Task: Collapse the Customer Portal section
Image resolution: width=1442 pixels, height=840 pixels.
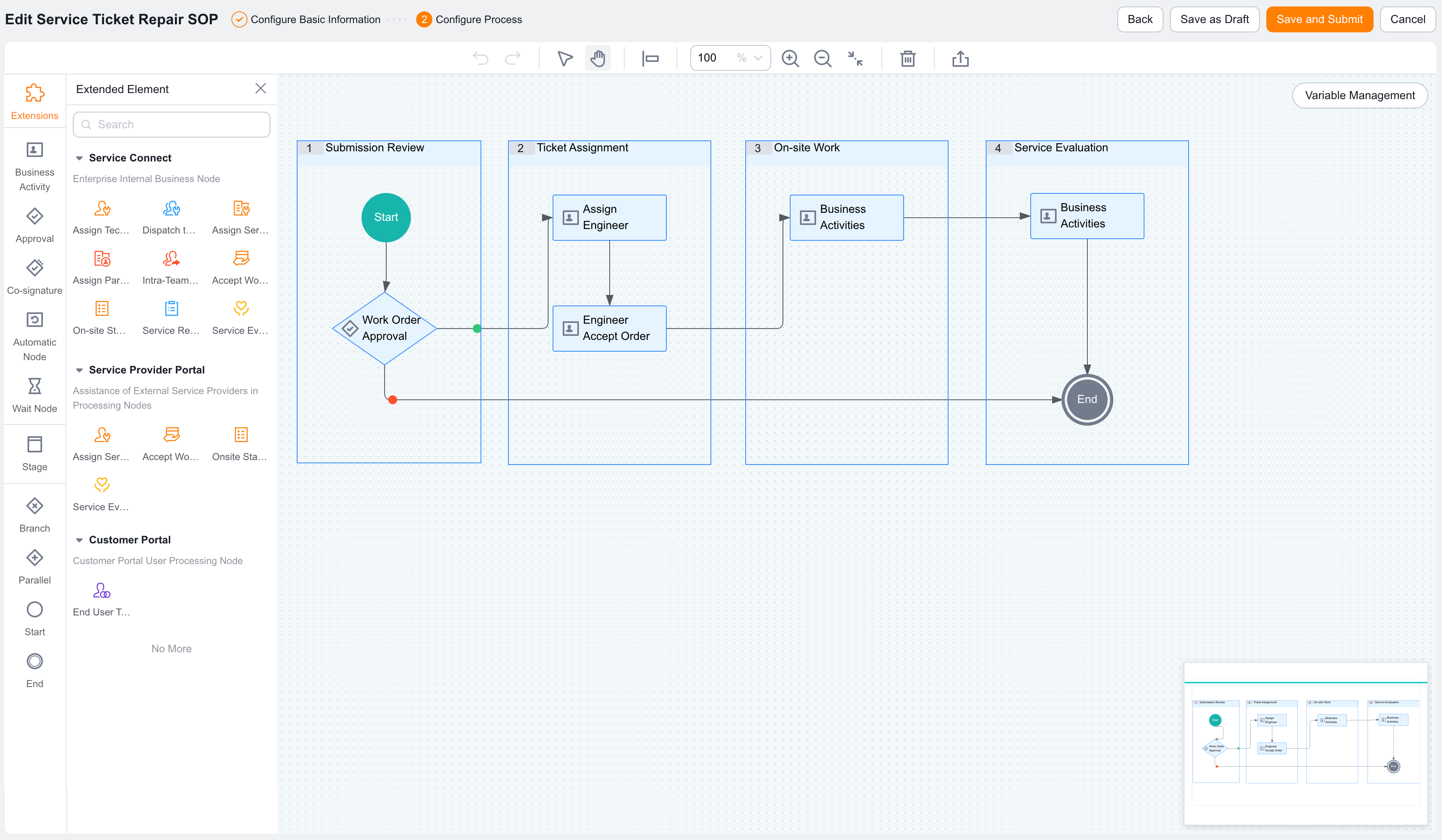Action: point(79,540)
